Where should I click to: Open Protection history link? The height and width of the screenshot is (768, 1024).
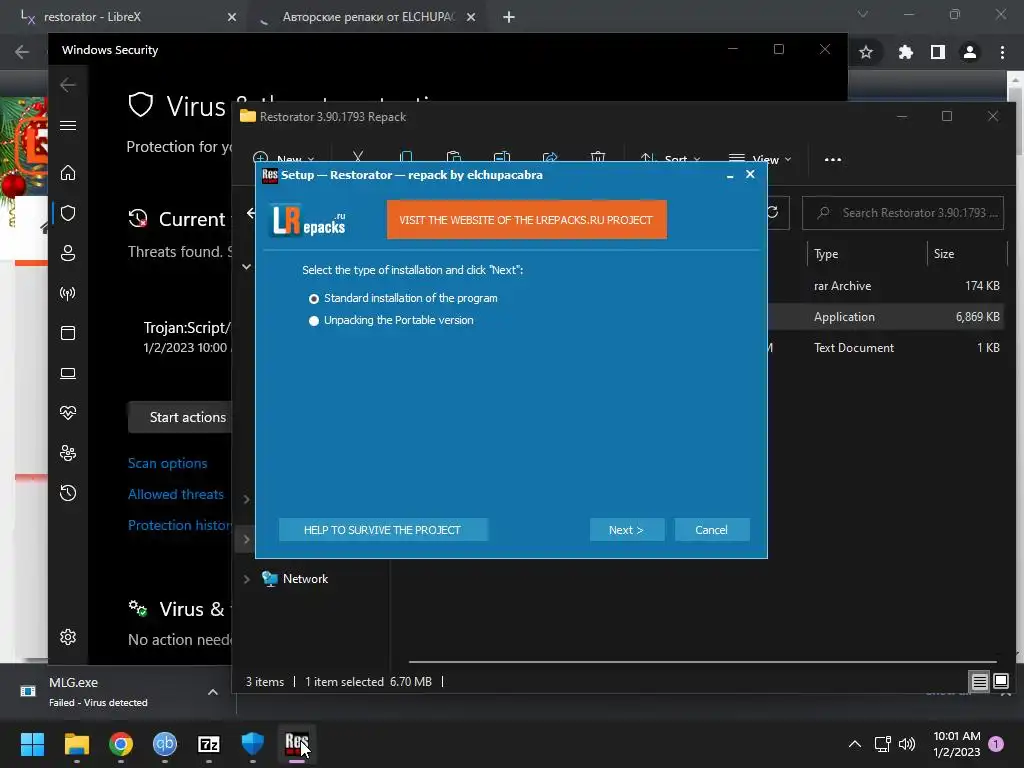[180, 525]
